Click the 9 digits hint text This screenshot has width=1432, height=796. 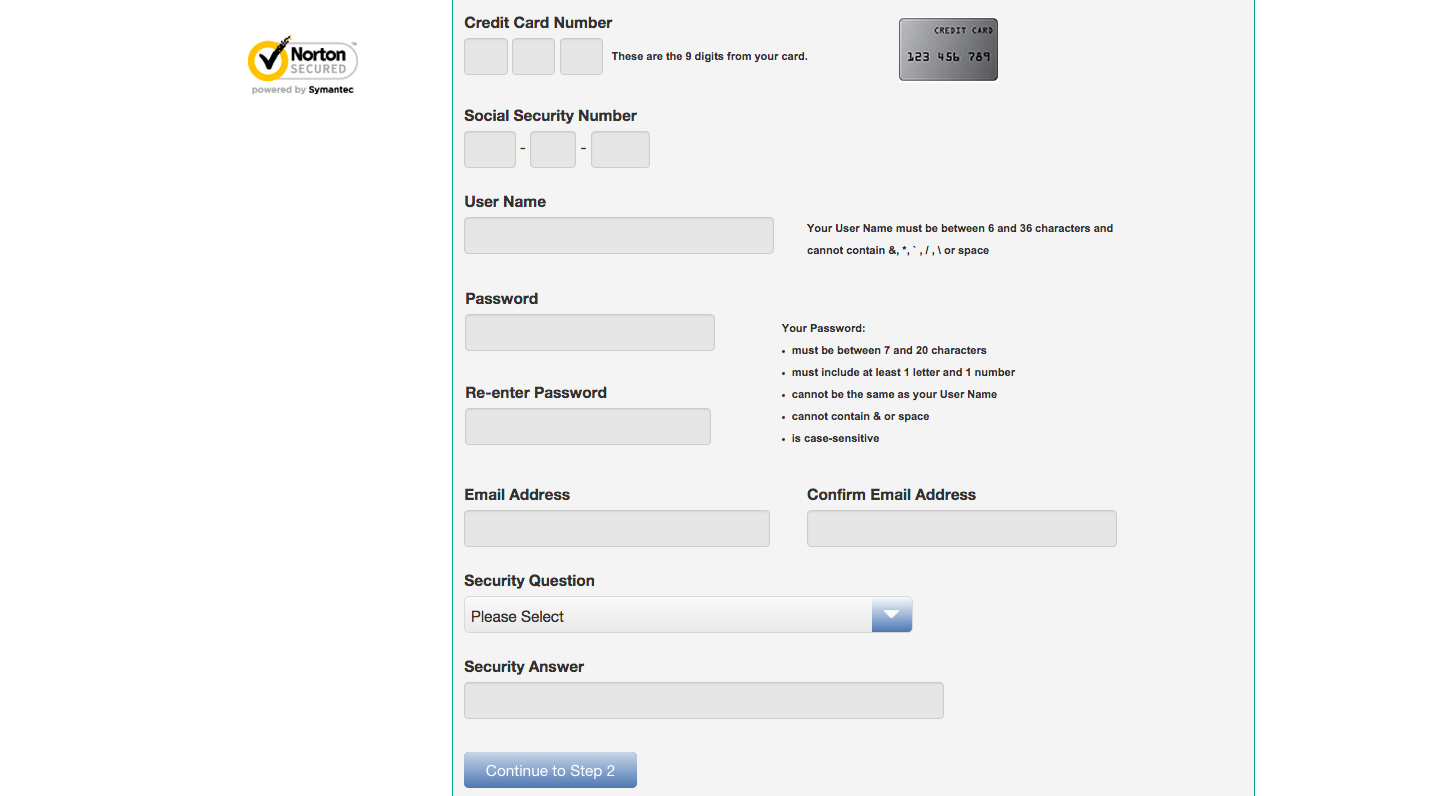pos(709,56)
